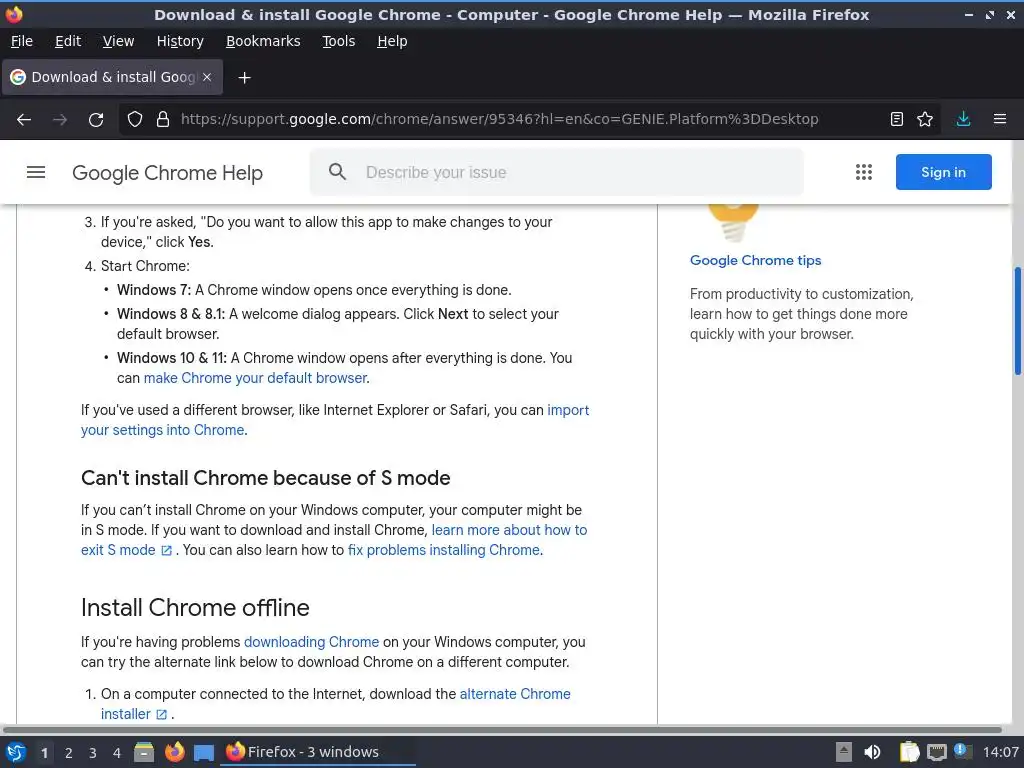
Task: Open the clipboard manager tray icon
Action: pyautogui.click(x=909, y=752)
